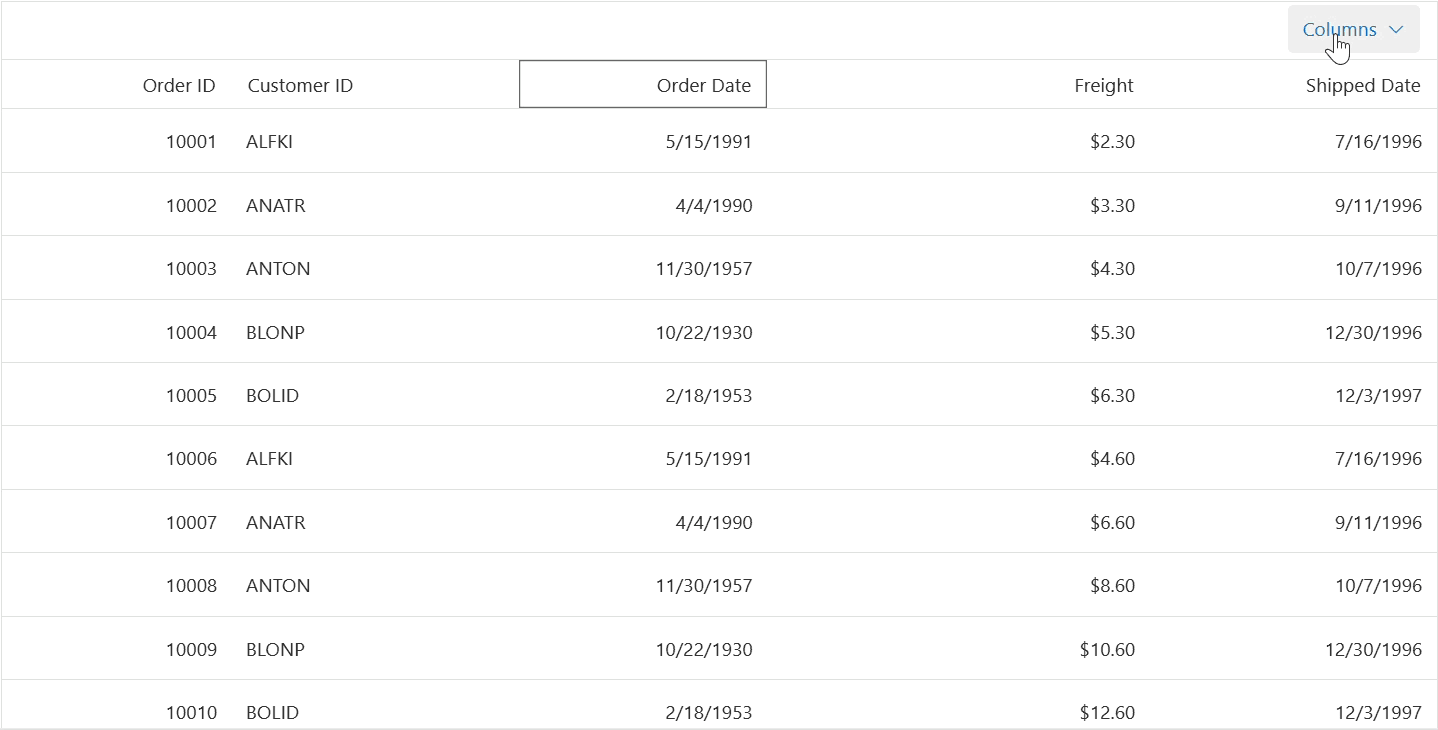This screenshot has height=730, width=1438.
Task: Click the Customer ID column header
Action: pyautogui.click(x=300, y=85)
